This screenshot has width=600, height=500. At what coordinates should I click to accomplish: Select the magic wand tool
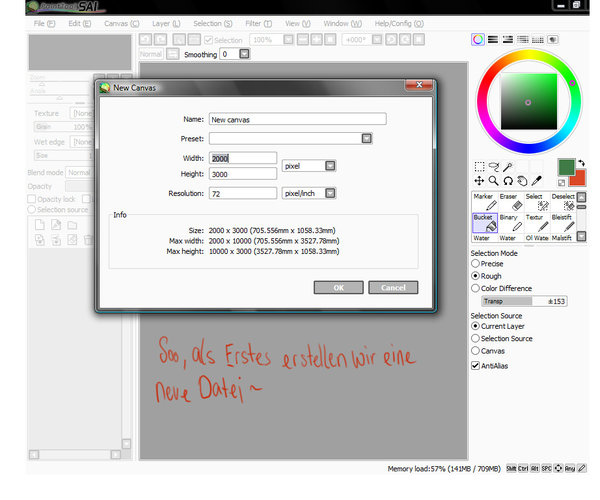pos(508,167)
